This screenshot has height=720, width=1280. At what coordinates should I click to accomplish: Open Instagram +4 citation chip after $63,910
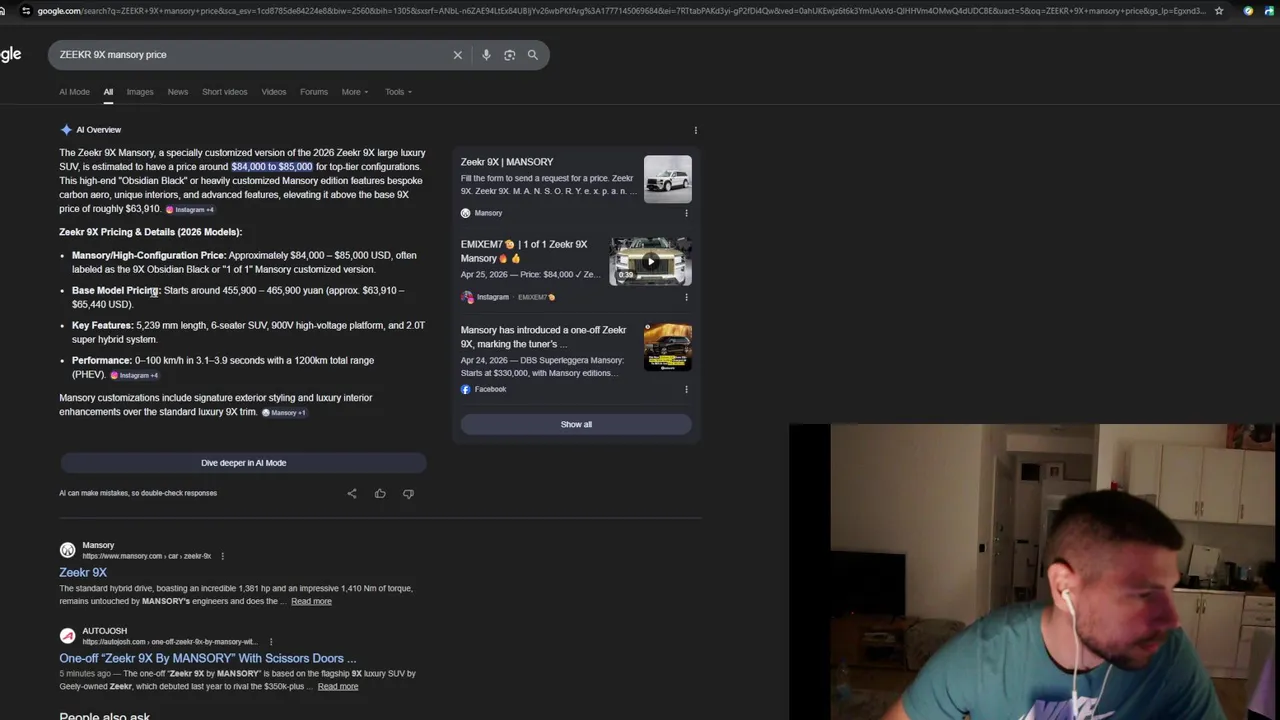click(190, 210)
